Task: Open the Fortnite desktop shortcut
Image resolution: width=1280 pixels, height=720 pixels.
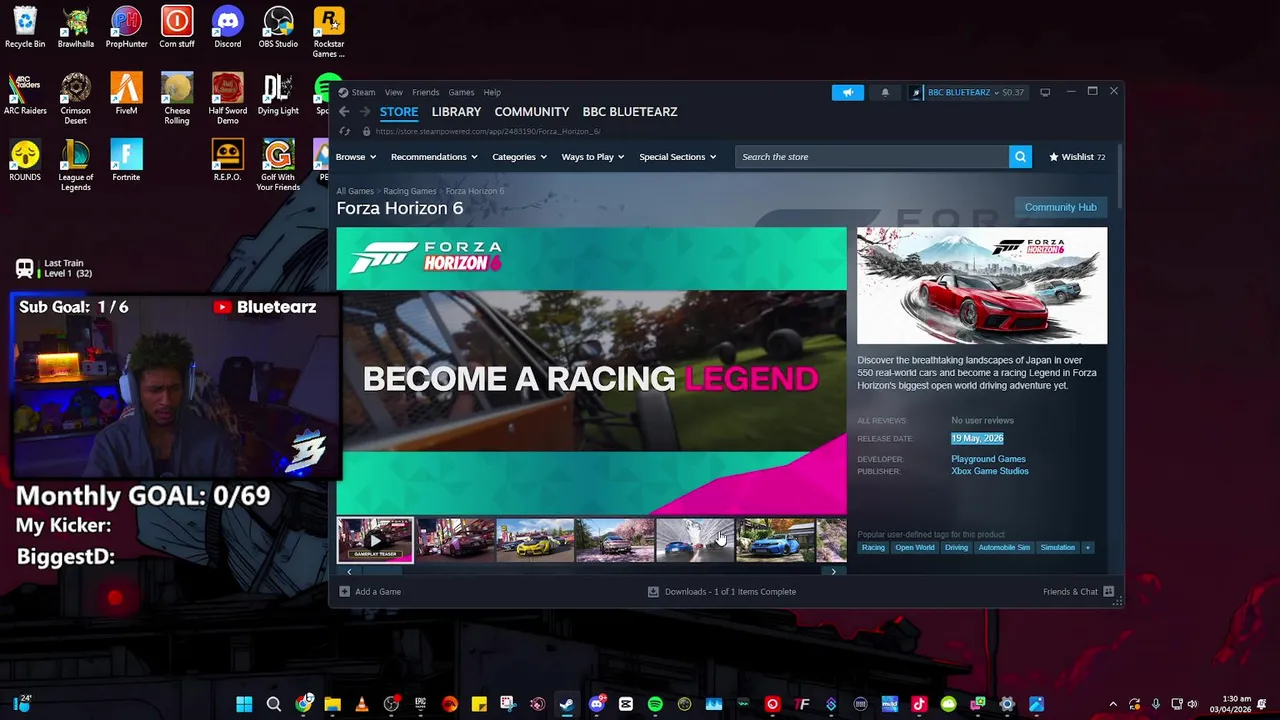Action: pos(126,160)
